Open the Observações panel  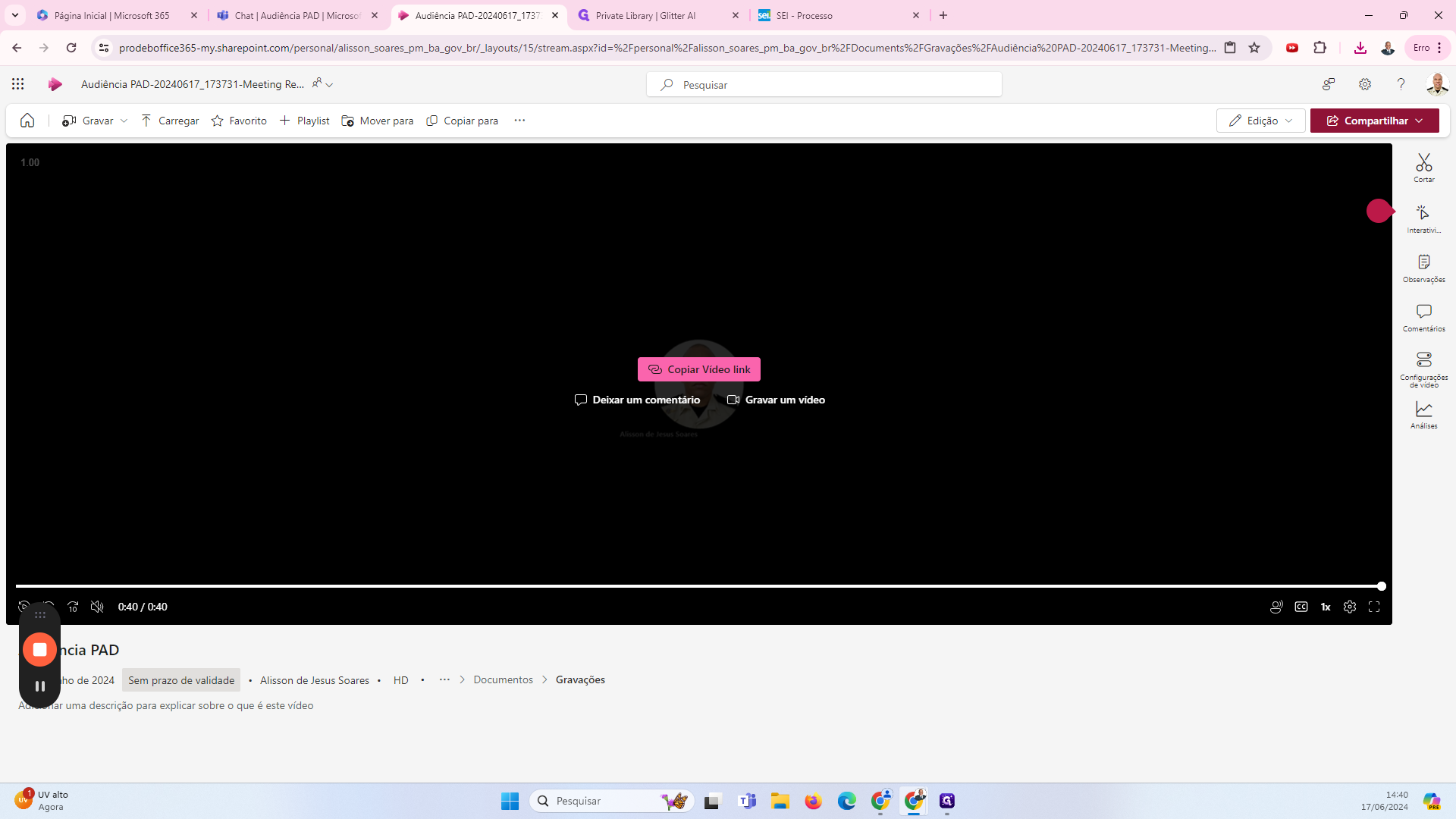click(1423, 268)
